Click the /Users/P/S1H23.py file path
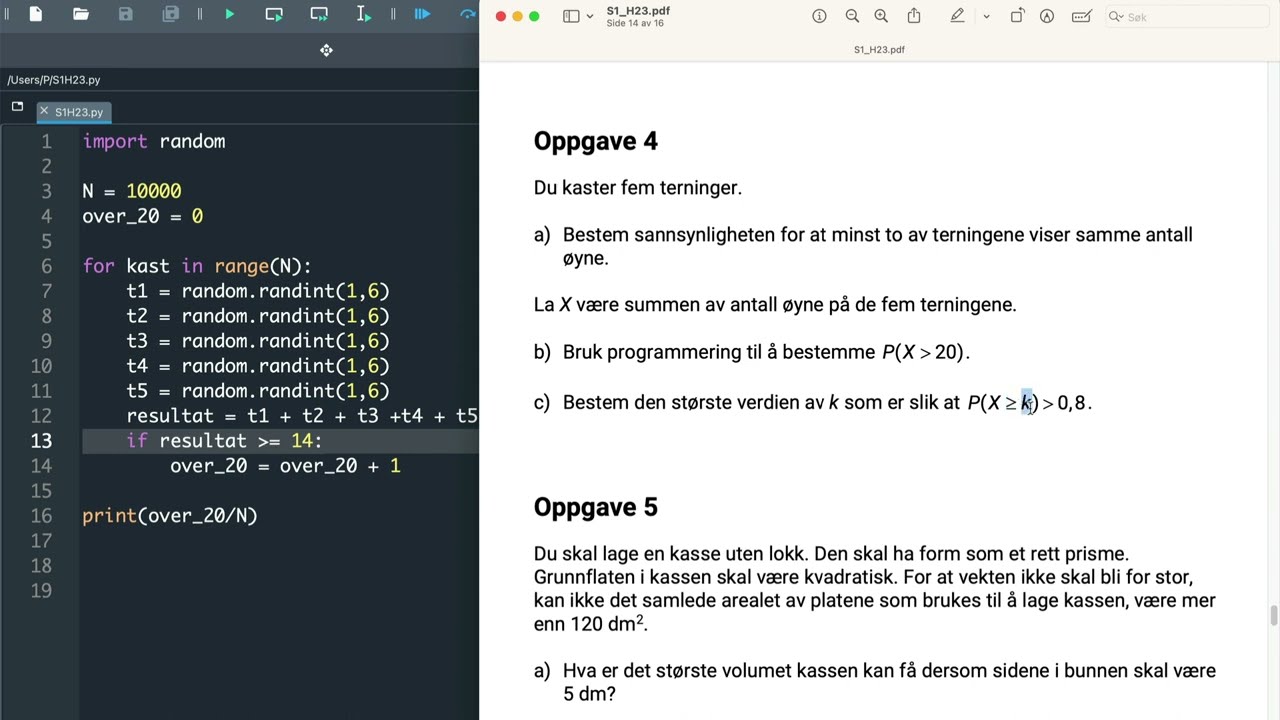Screen dimensions: 1280x720 (54, 80)
